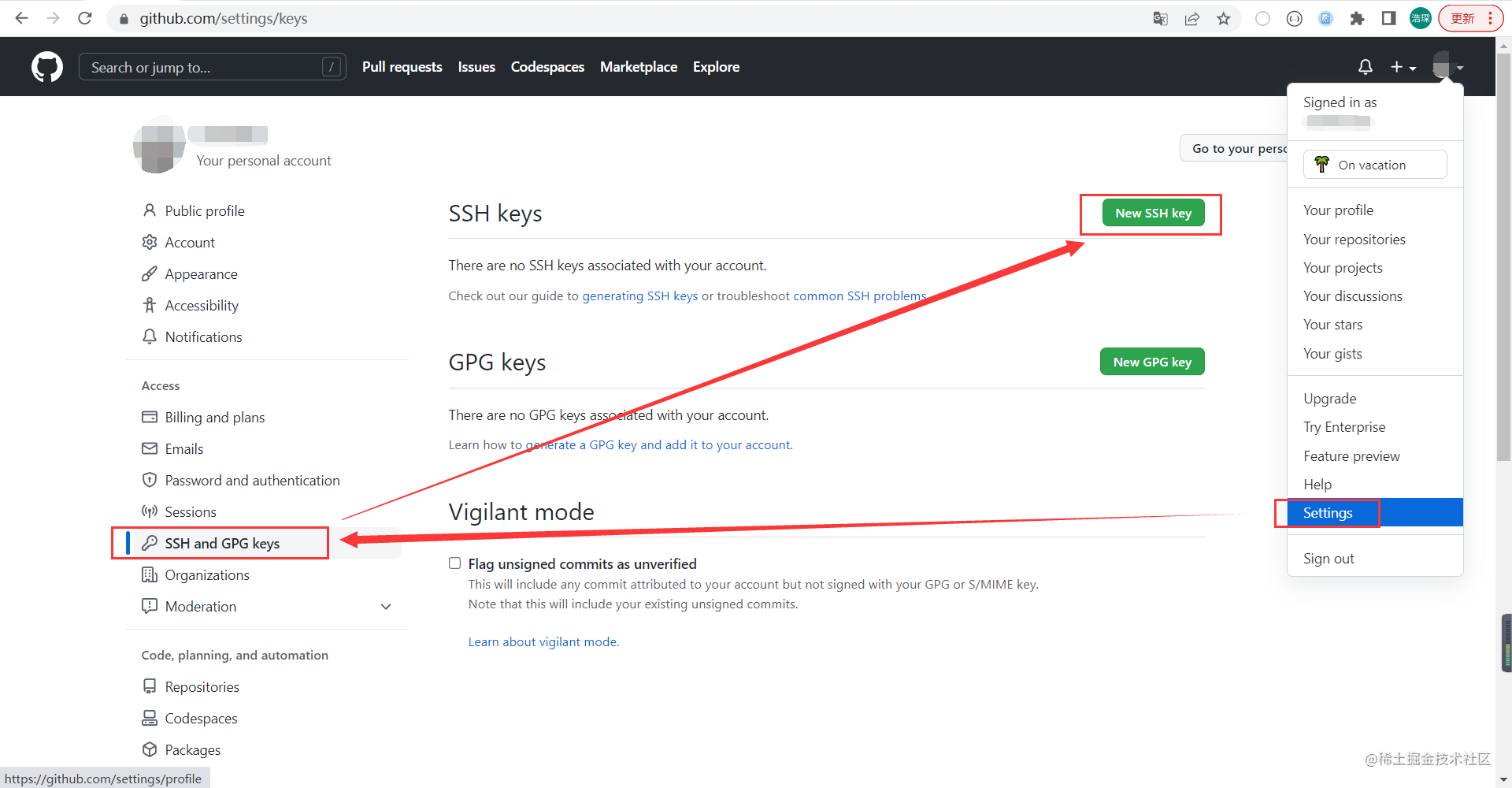Open Organizations settings
Screen dimensions: 1512x788
(207, 574)
